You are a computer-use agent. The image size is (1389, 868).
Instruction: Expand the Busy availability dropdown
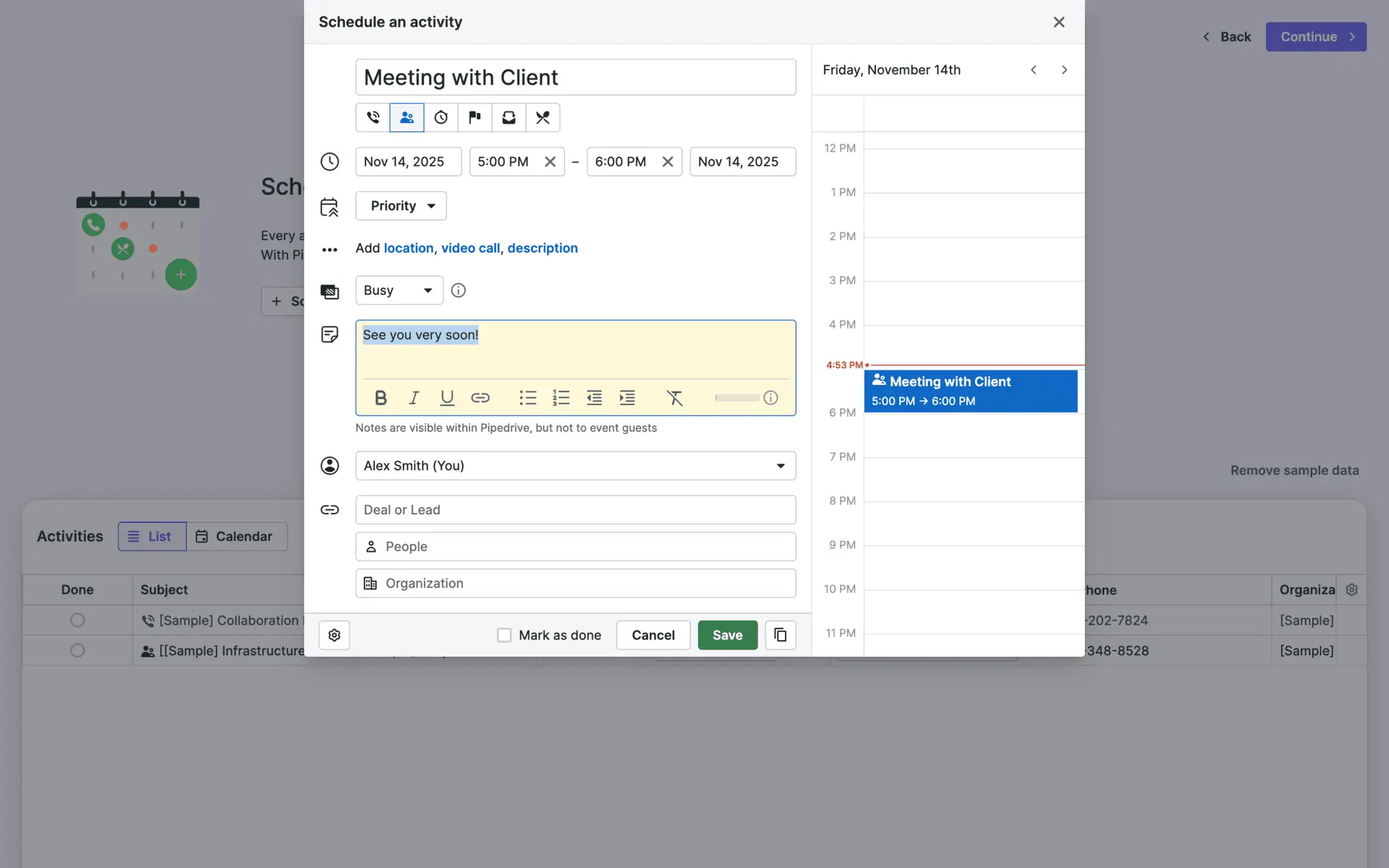(x=399, y=290)
